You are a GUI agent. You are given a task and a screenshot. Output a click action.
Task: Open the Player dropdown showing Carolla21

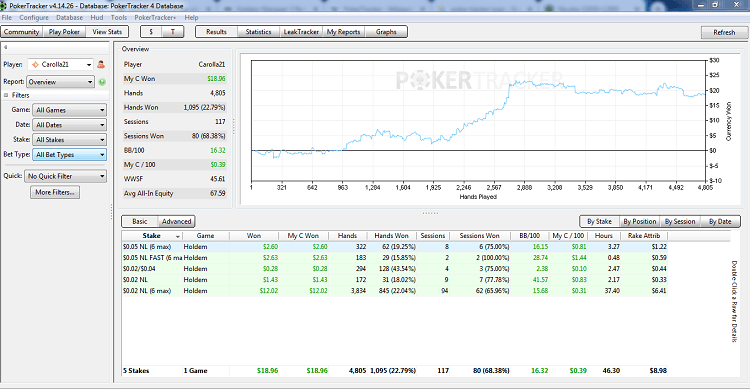point(60,64)
